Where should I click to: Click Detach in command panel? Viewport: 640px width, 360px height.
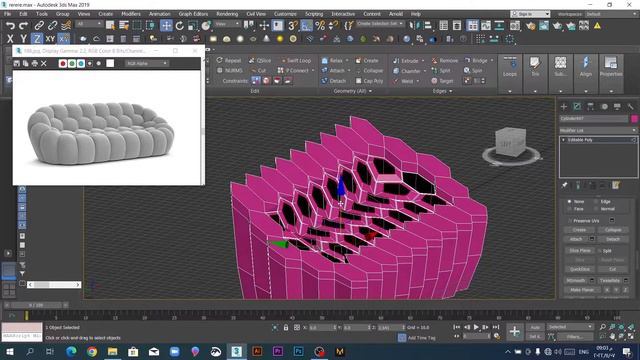613,239
